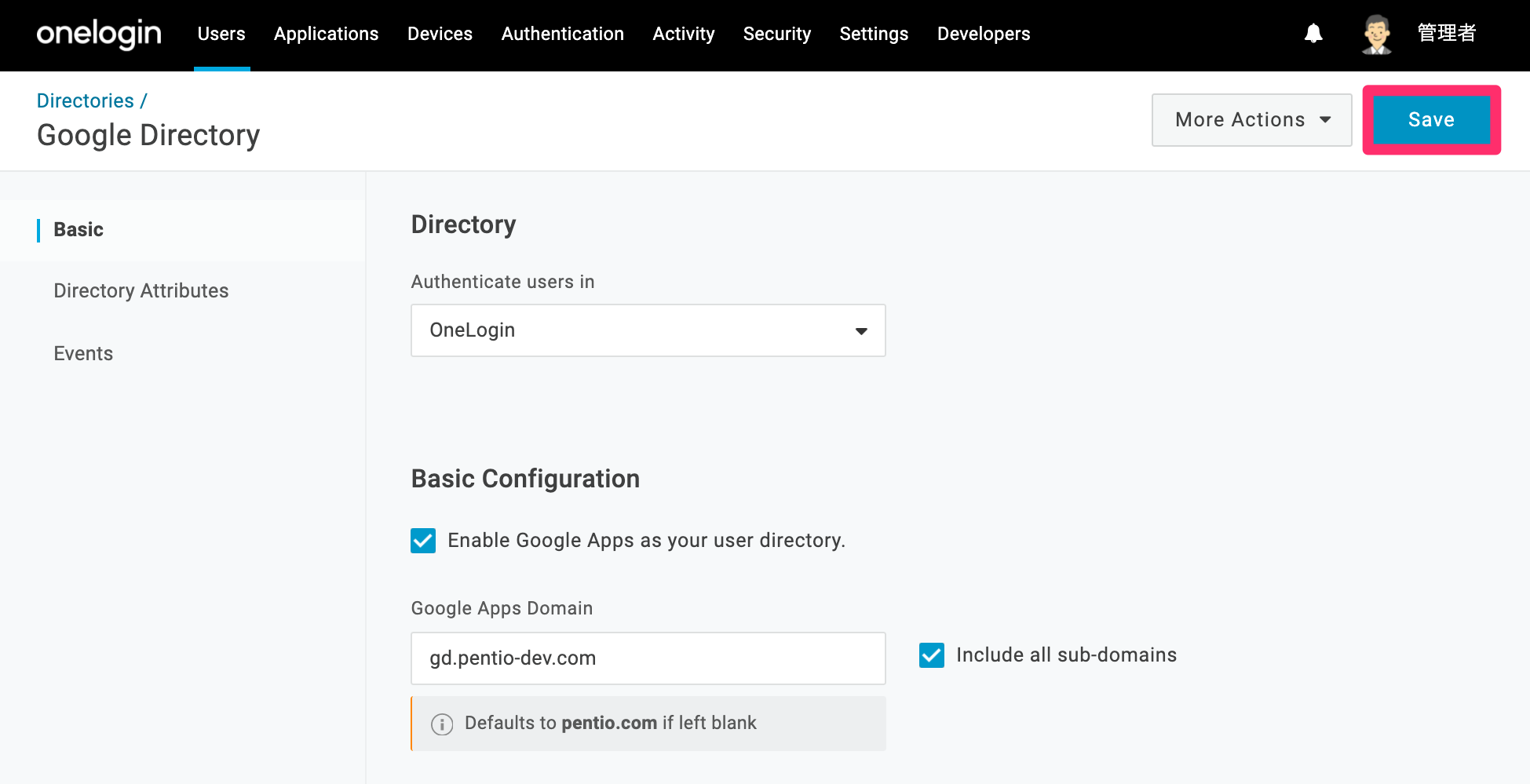1530x784 pixels.
Task: Uncheck Enable Google Apps as your user directory
Action: click(423, 541)
